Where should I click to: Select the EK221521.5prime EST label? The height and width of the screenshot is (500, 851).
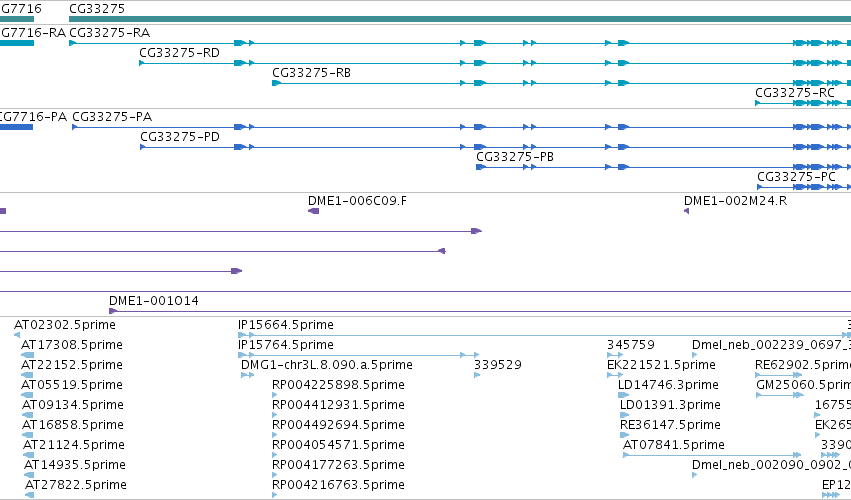(661, 365)
